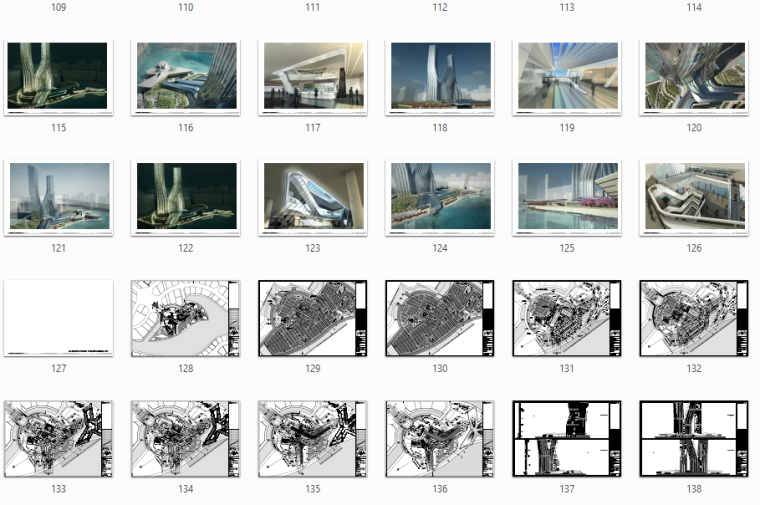Image resolution: width=760 pixels, height=505 pixels.
Task: Click page number label 122
Action: click(186, 248)
